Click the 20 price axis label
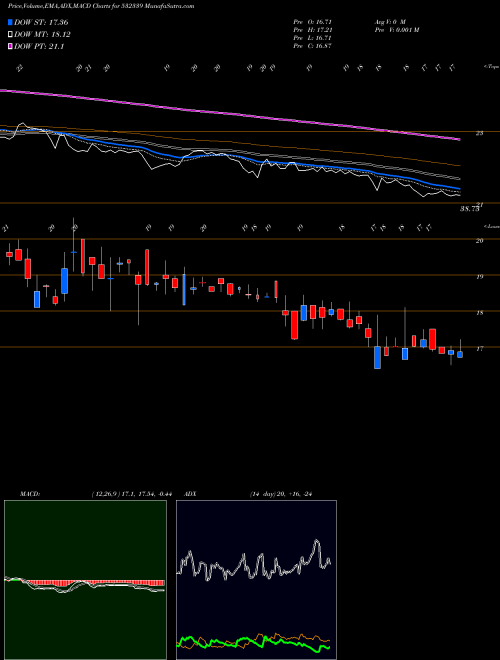The width and height of the screenshot is (500, 660). coord(479,241)
